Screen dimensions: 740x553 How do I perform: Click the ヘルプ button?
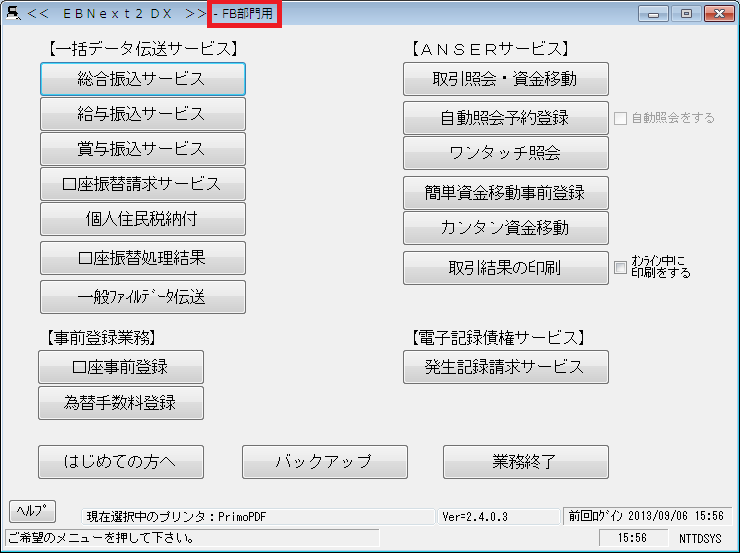(x=33, y=511)
